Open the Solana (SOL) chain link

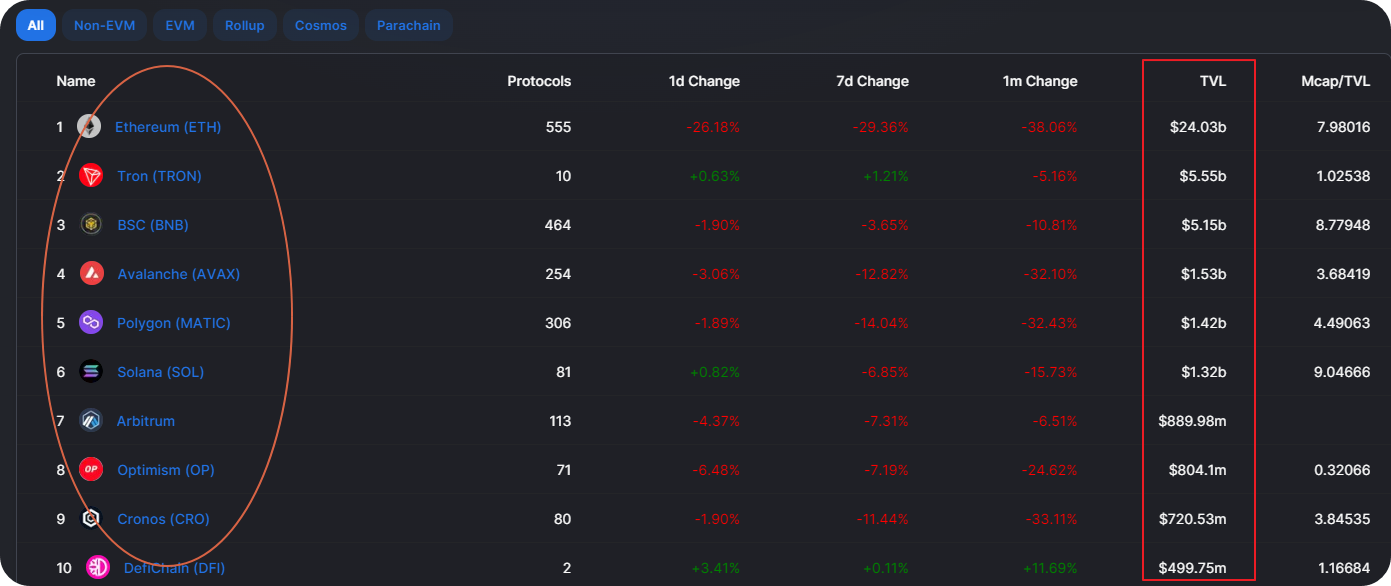pos(161,372)
